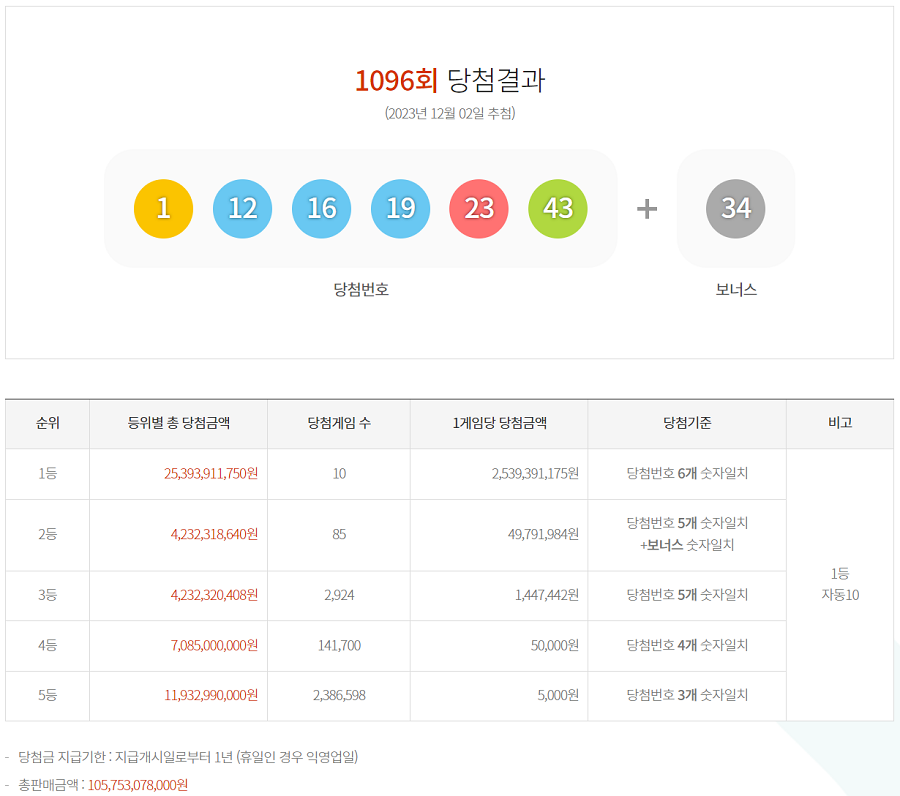Select the 3등 winner count 2,924
This screenshot has height=796, width=900.
339,595
